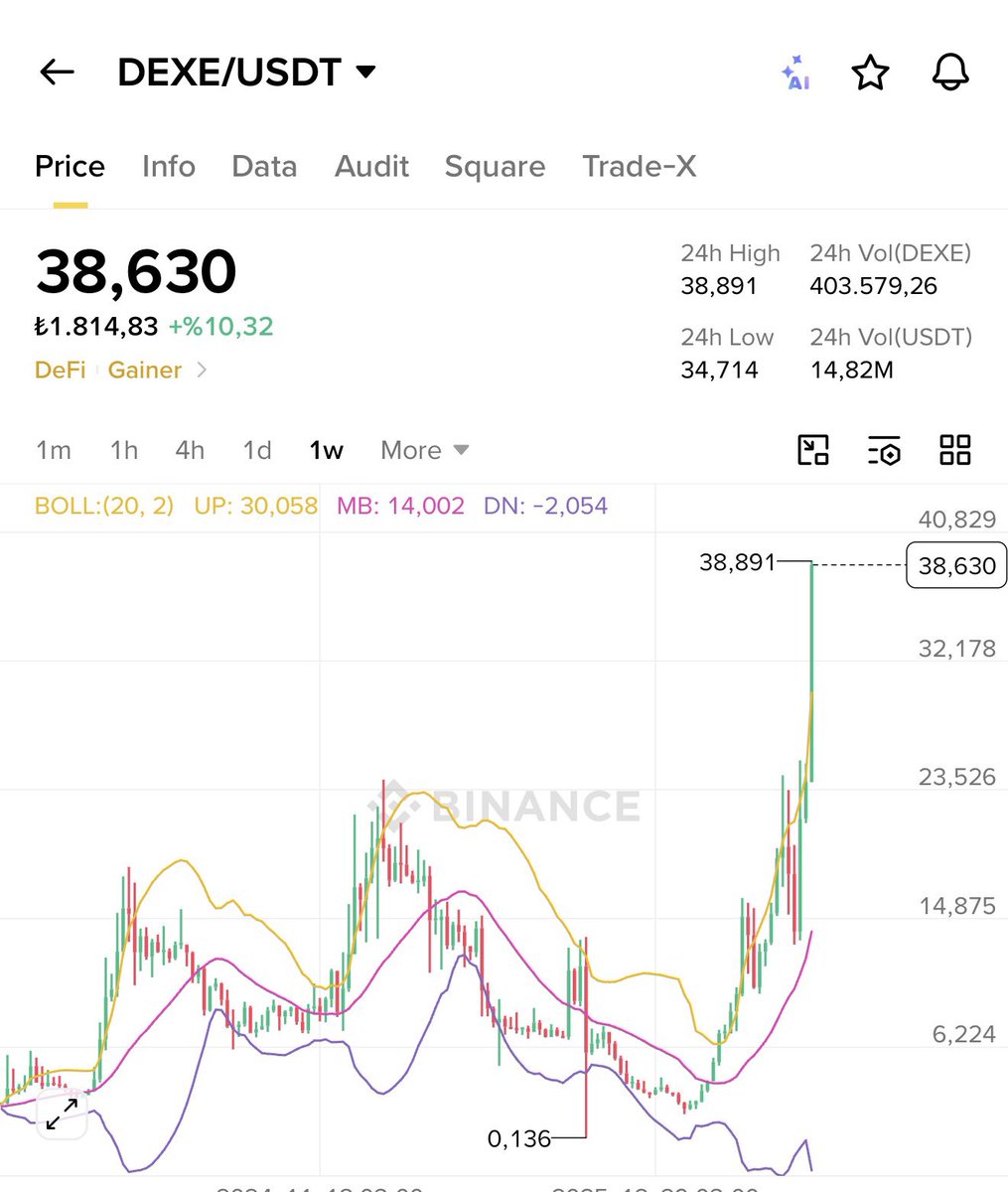Tap the 0,136 low marker on chart
Viewport: 1008px width, 1192px height.
(x=519, y=1138)
